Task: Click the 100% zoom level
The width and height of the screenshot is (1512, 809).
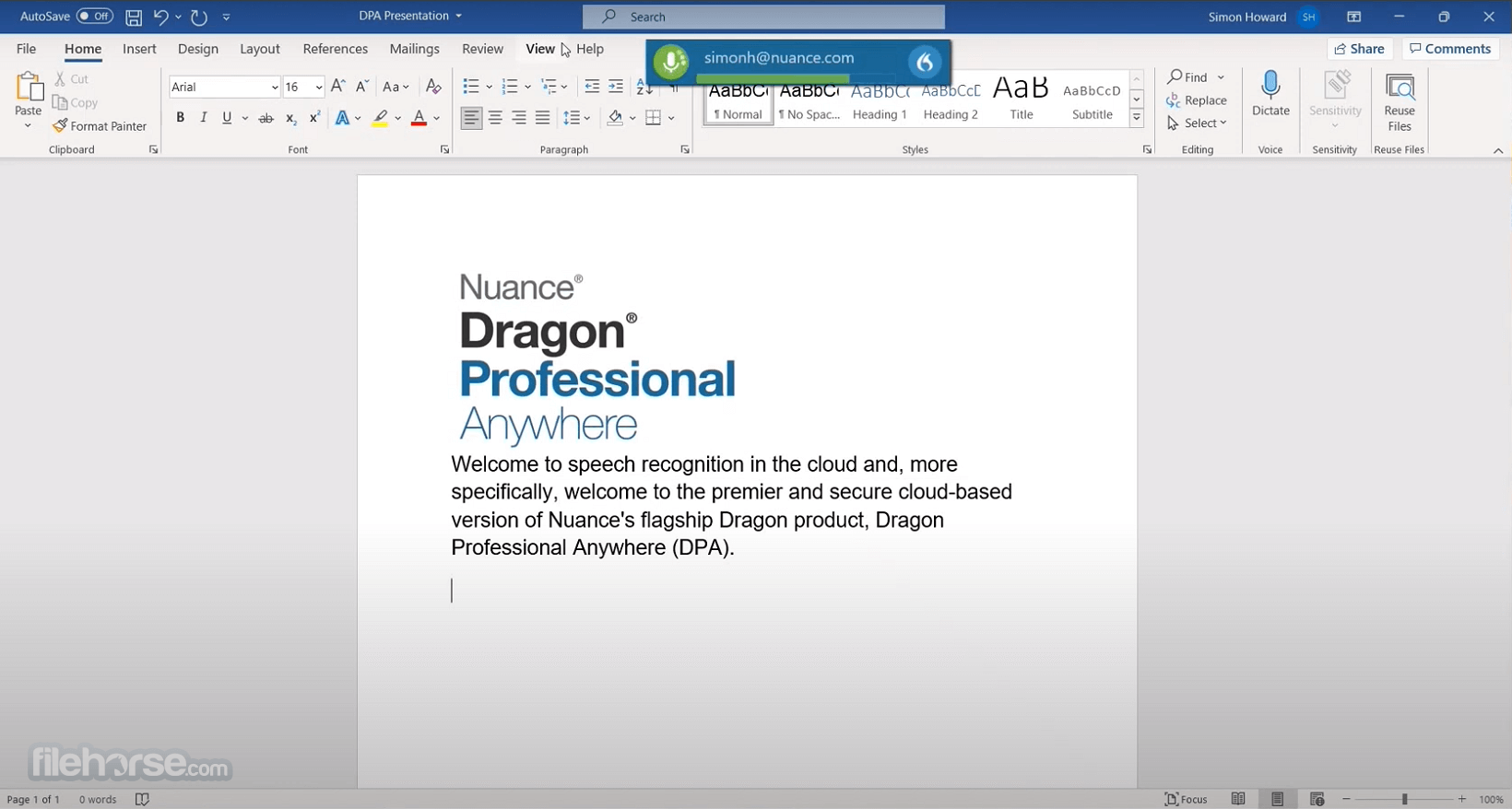Action: point(1491,799)
